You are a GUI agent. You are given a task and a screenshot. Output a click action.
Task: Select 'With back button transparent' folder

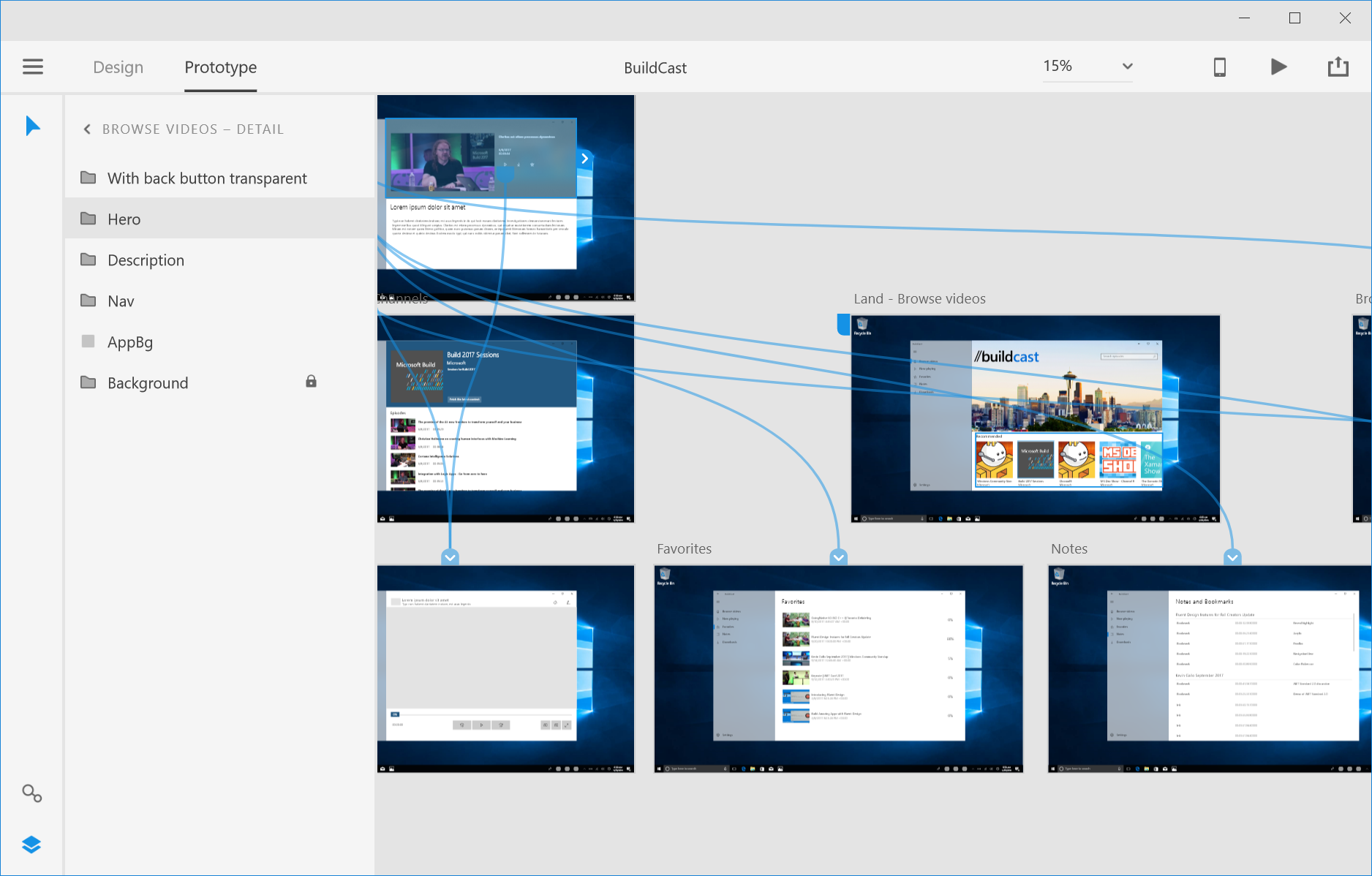(x=219, y=178)
